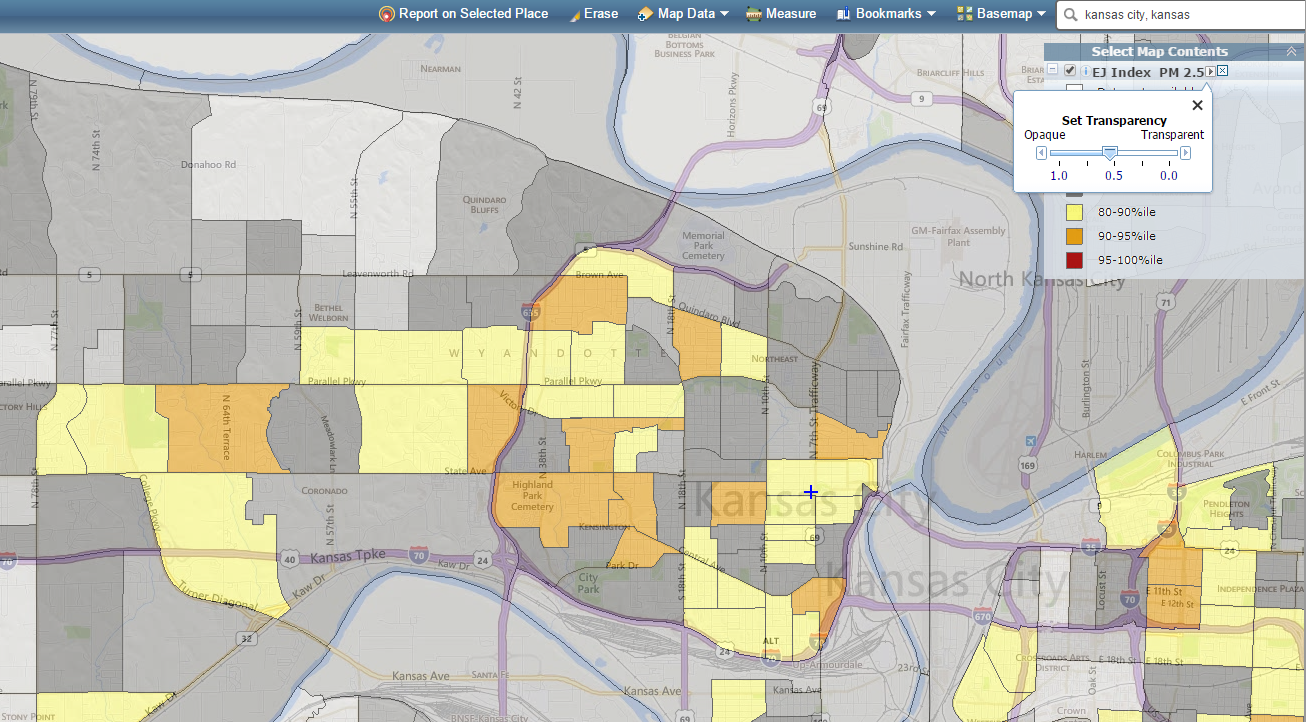The height and width of the screenshot is (722, 1306).
Task: Click the slider's right arrow toward Transparent
Action: [x=1185, y=153]
